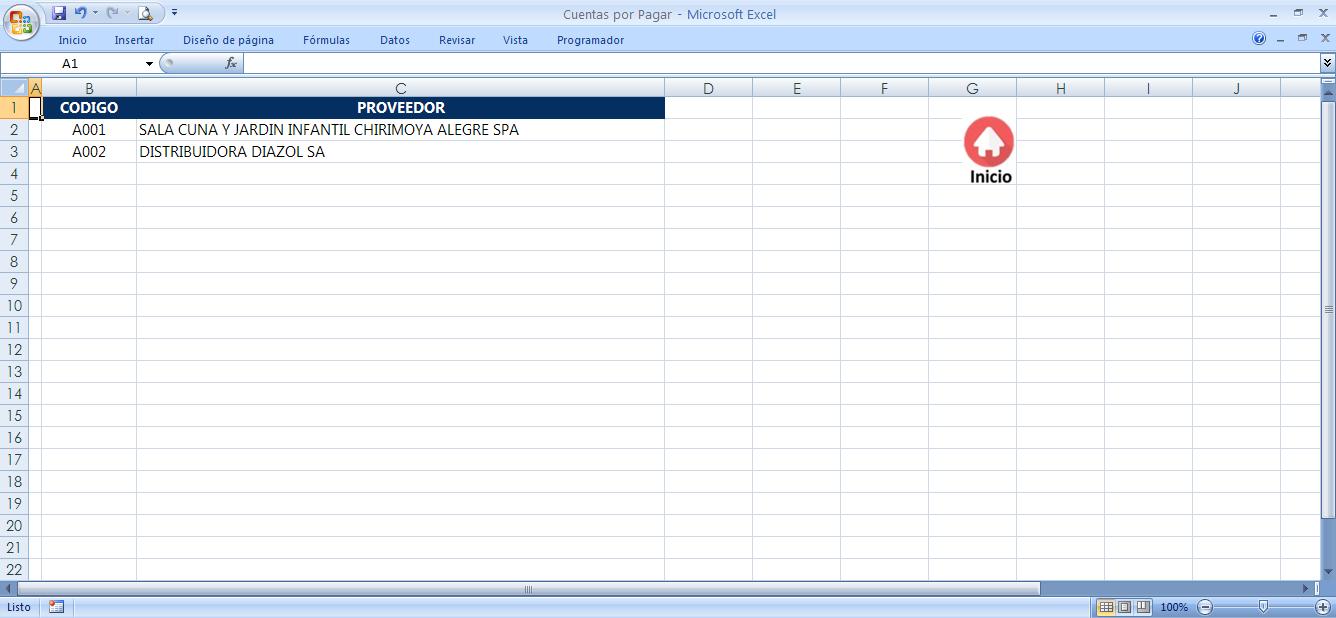Image resolution: width=1336 pixels, height=618 pixels.
Task: Select column G header
Action: click(x=972, y=88)
